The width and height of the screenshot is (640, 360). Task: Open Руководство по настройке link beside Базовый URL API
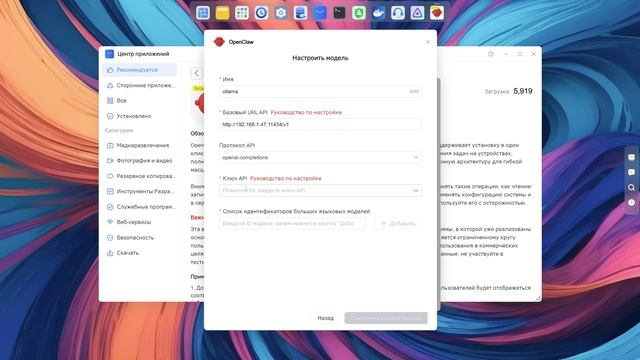[x=306, y=112]
